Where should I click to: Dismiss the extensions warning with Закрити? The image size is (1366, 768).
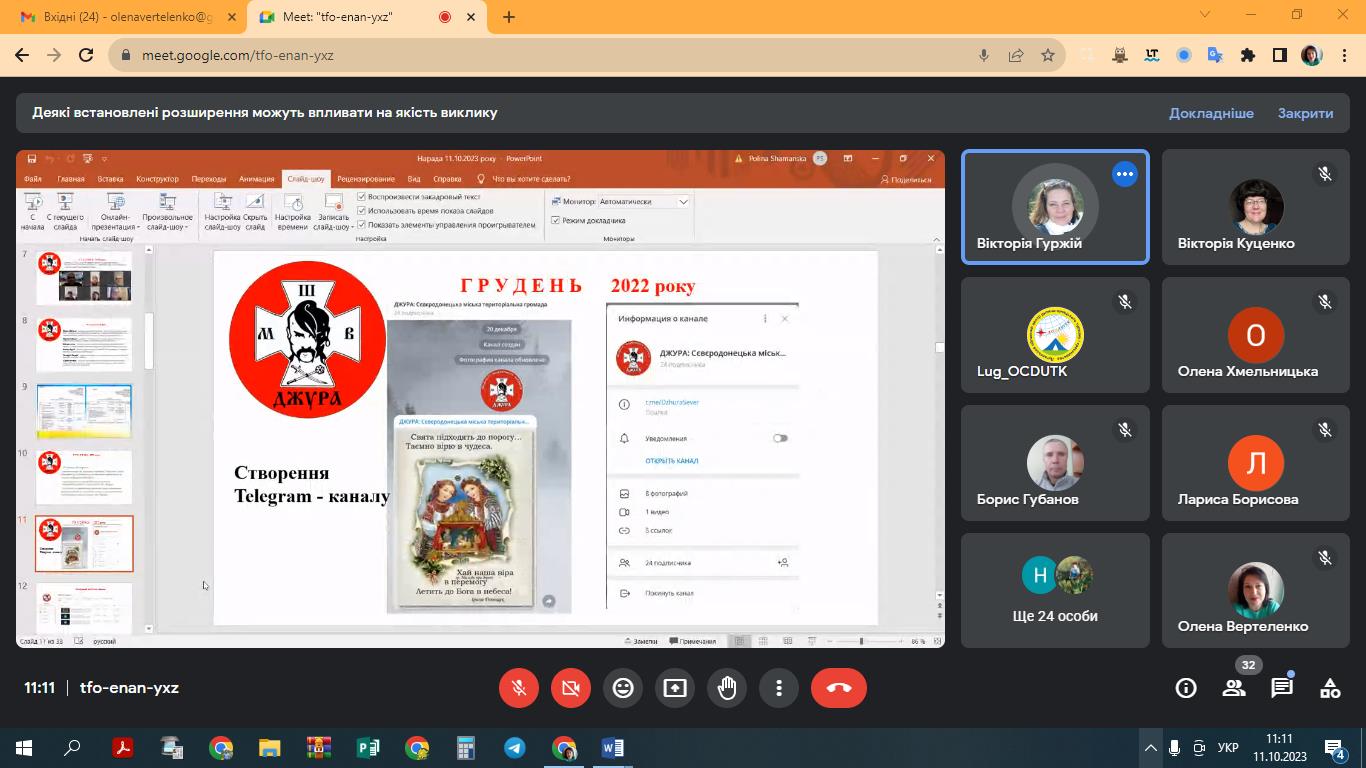pyautogui.click(x=1305, y=113)
